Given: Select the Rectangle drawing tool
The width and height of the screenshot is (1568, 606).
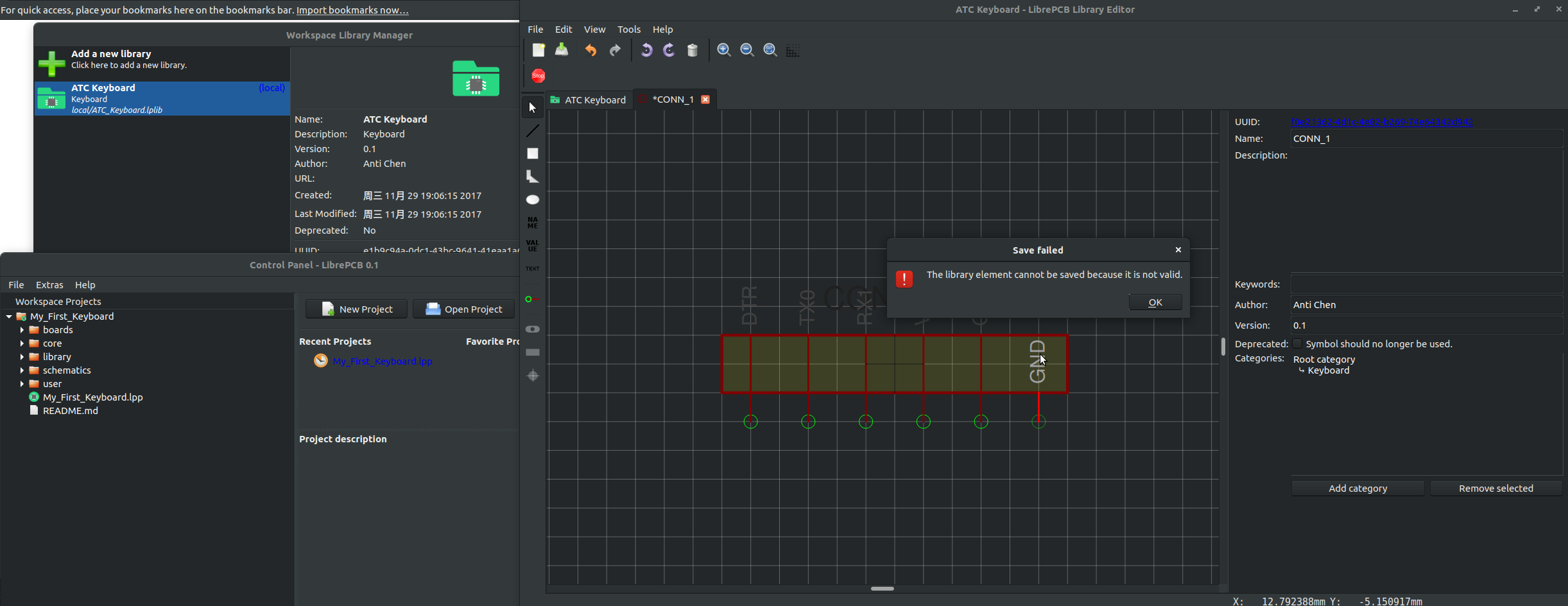Looking at the screenshot, I should pos(533,153).
